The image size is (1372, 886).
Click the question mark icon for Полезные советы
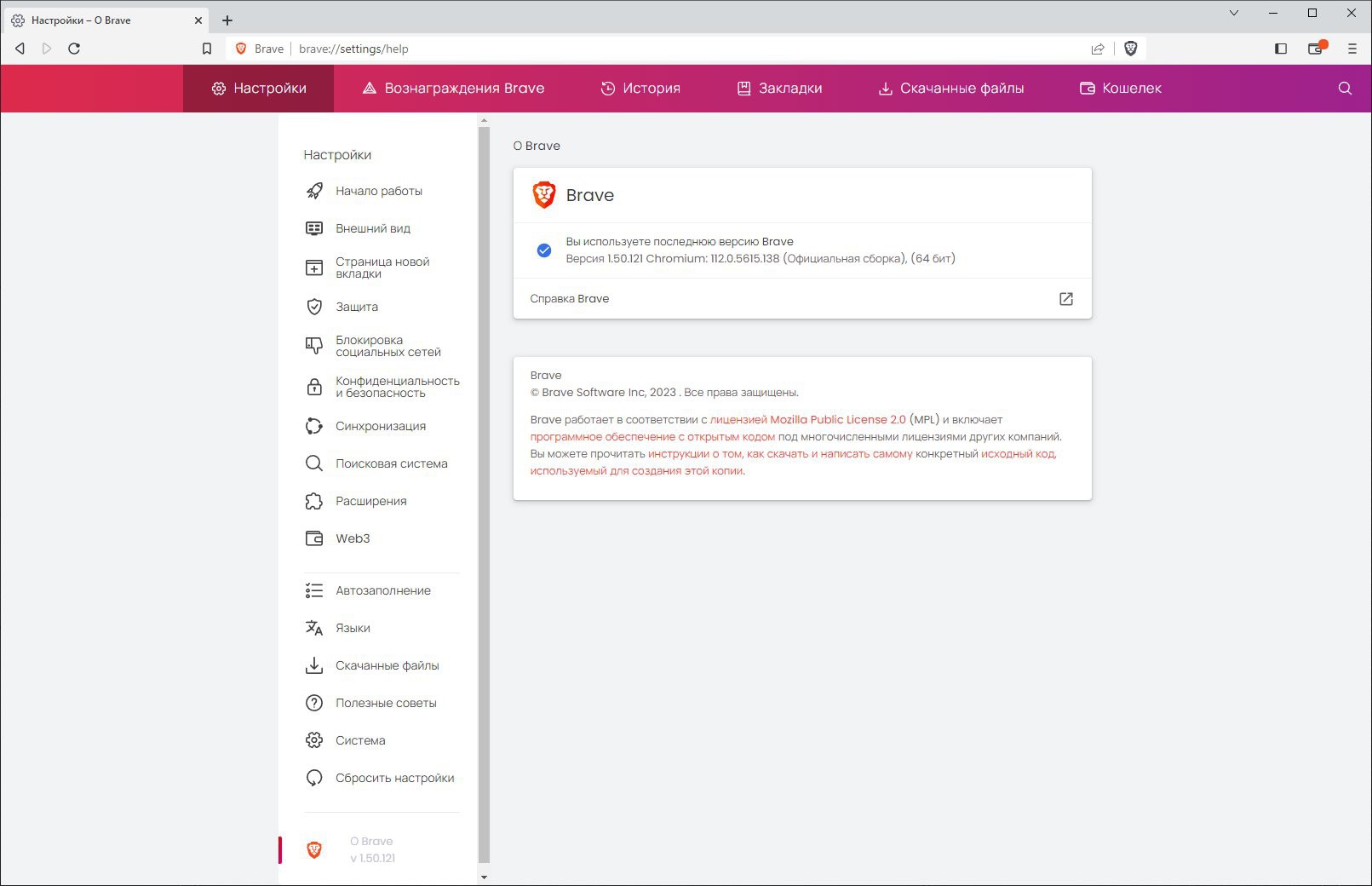click(x=314, y=703)
